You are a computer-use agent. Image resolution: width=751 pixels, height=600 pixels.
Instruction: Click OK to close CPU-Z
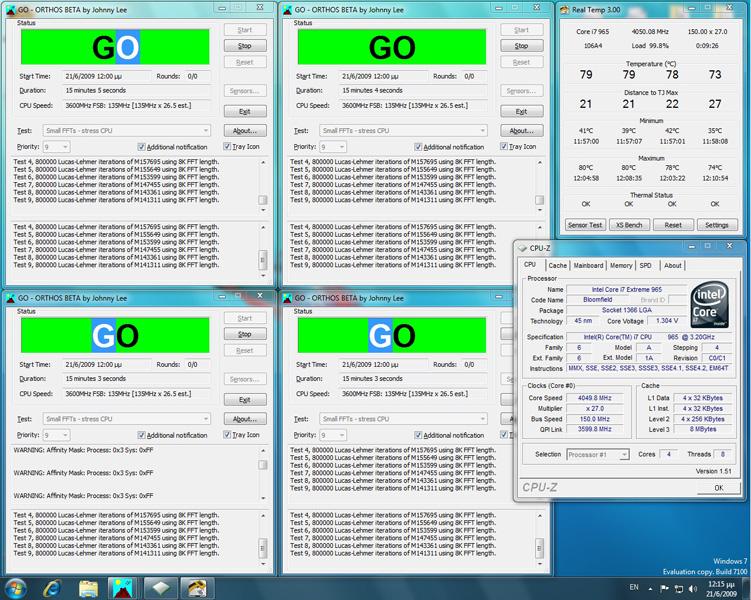pyautogui.click(x=718, y=487)
